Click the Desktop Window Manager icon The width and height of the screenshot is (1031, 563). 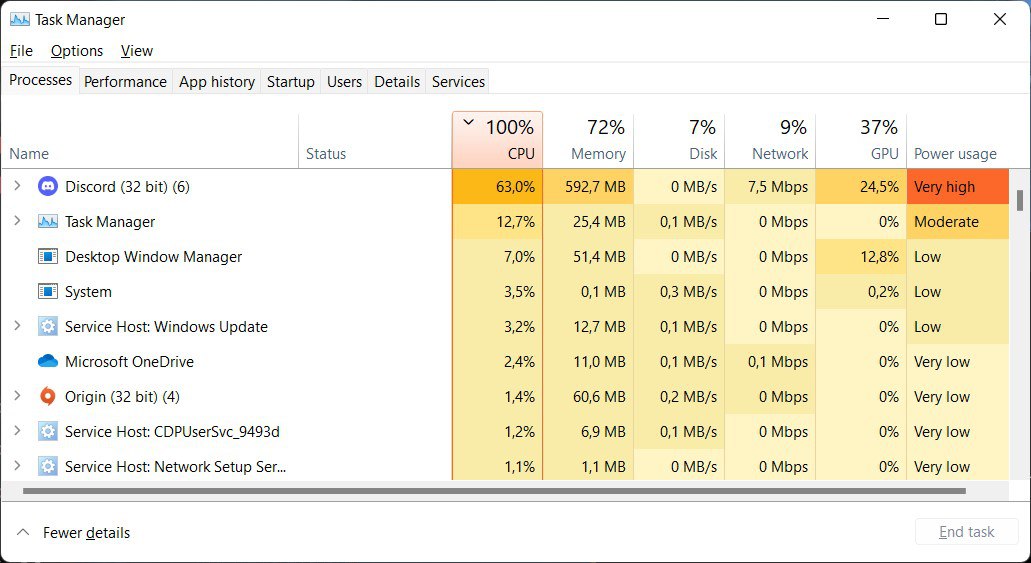click(47, 257)
